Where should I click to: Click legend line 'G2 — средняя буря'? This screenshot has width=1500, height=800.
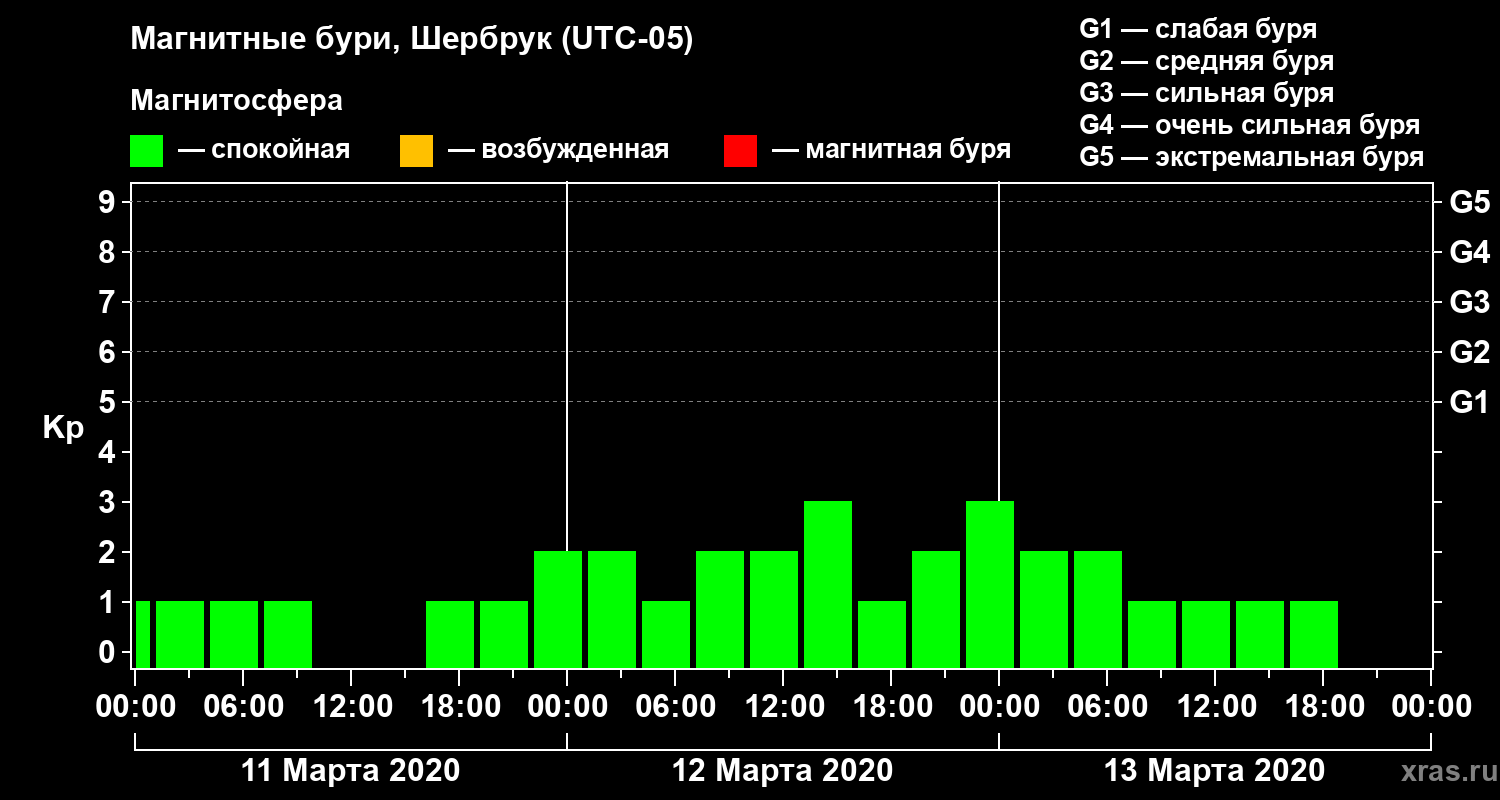pos(1206,61)
